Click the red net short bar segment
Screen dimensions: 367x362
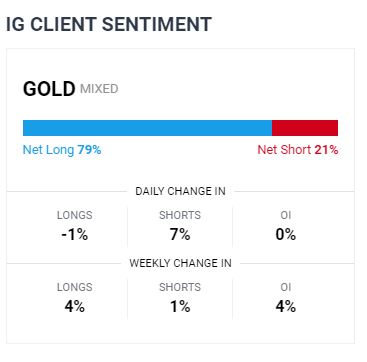click(305, 128)
